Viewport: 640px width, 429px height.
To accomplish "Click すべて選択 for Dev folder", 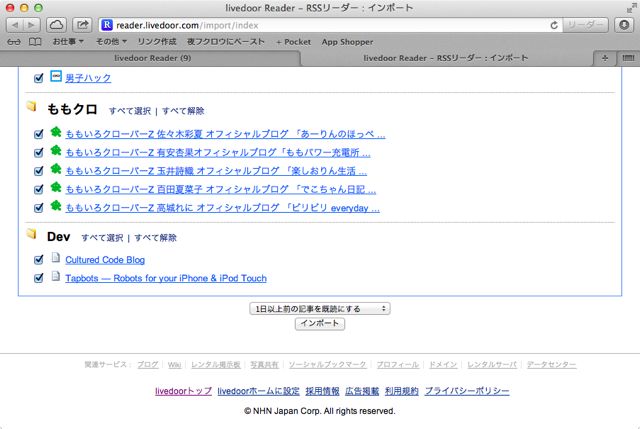I will click(102, 238).
